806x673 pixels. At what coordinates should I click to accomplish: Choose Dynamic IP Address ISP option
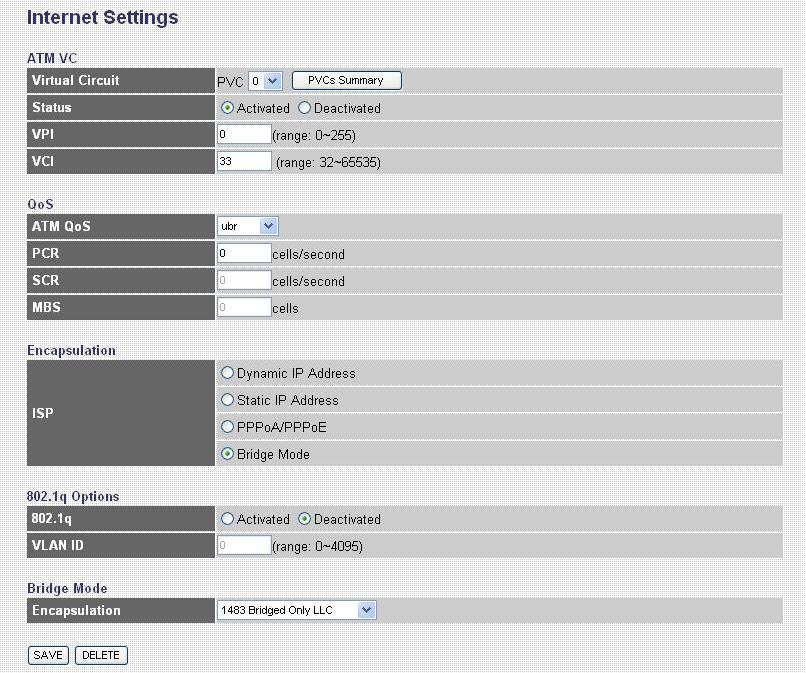[228, 373]
